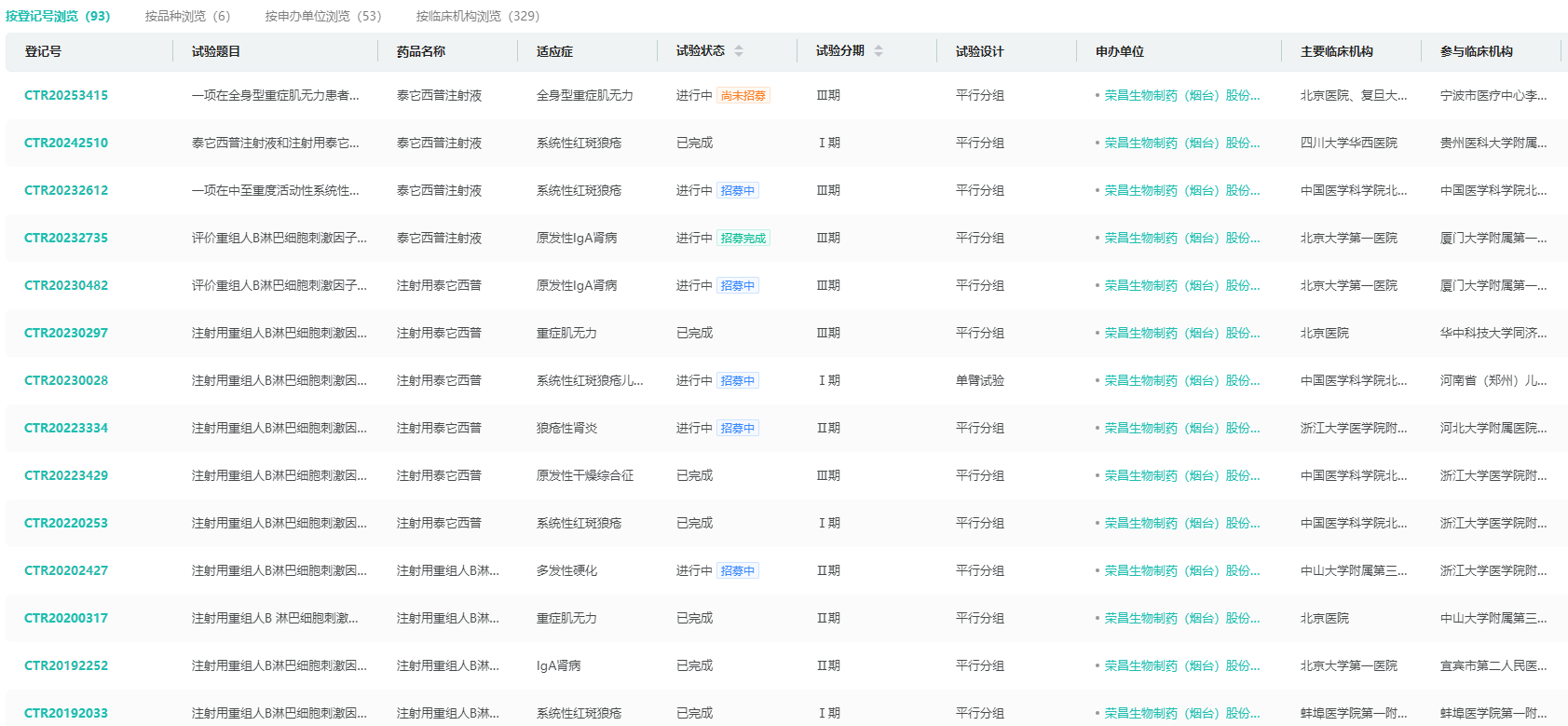The width and height of the screenshot is (1568, 726).
Task: Click registration number CTR20232612
Action: pyautogui.click(x=66, y=190)
